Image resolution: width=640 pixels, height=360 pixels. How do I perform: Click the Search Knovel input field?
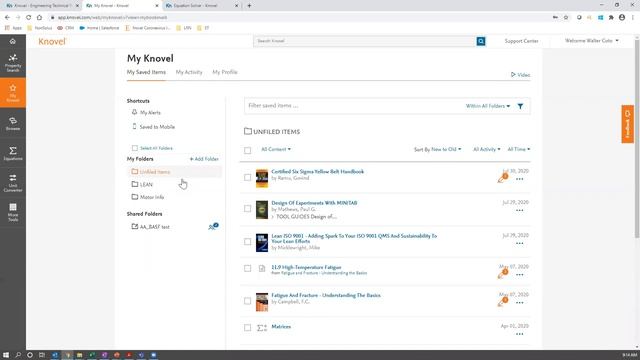[364, 41]
